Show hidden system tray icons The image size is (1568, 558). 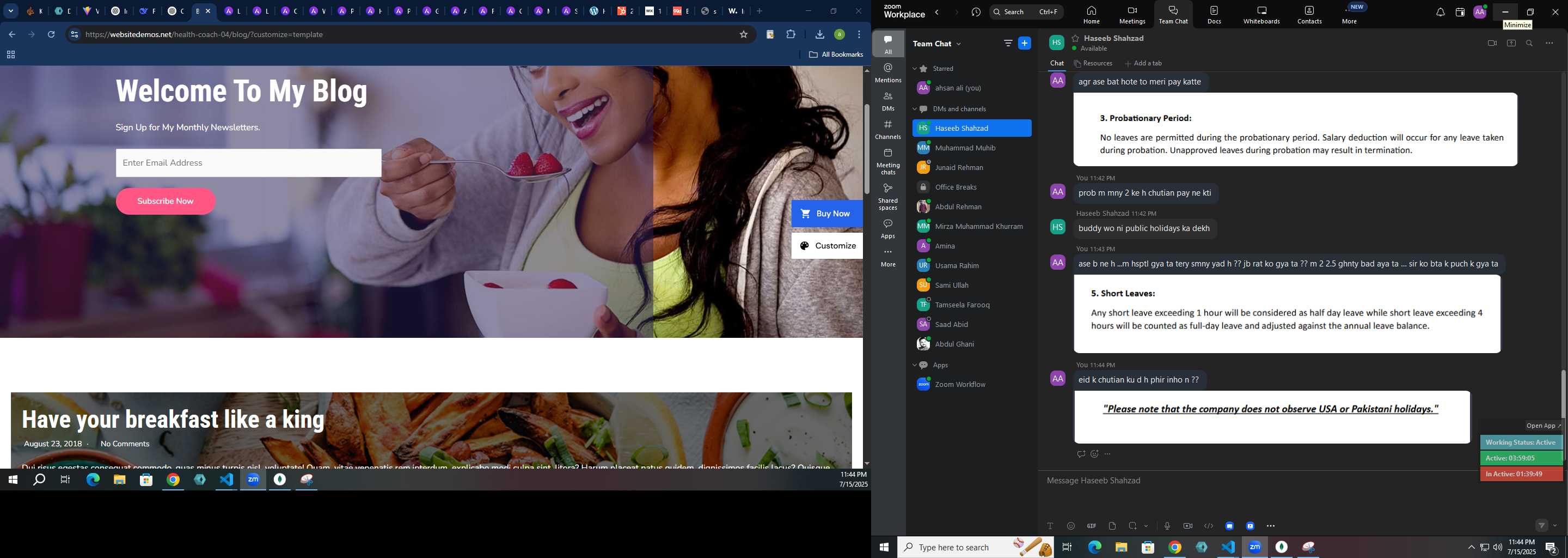tap(1471, 548)
